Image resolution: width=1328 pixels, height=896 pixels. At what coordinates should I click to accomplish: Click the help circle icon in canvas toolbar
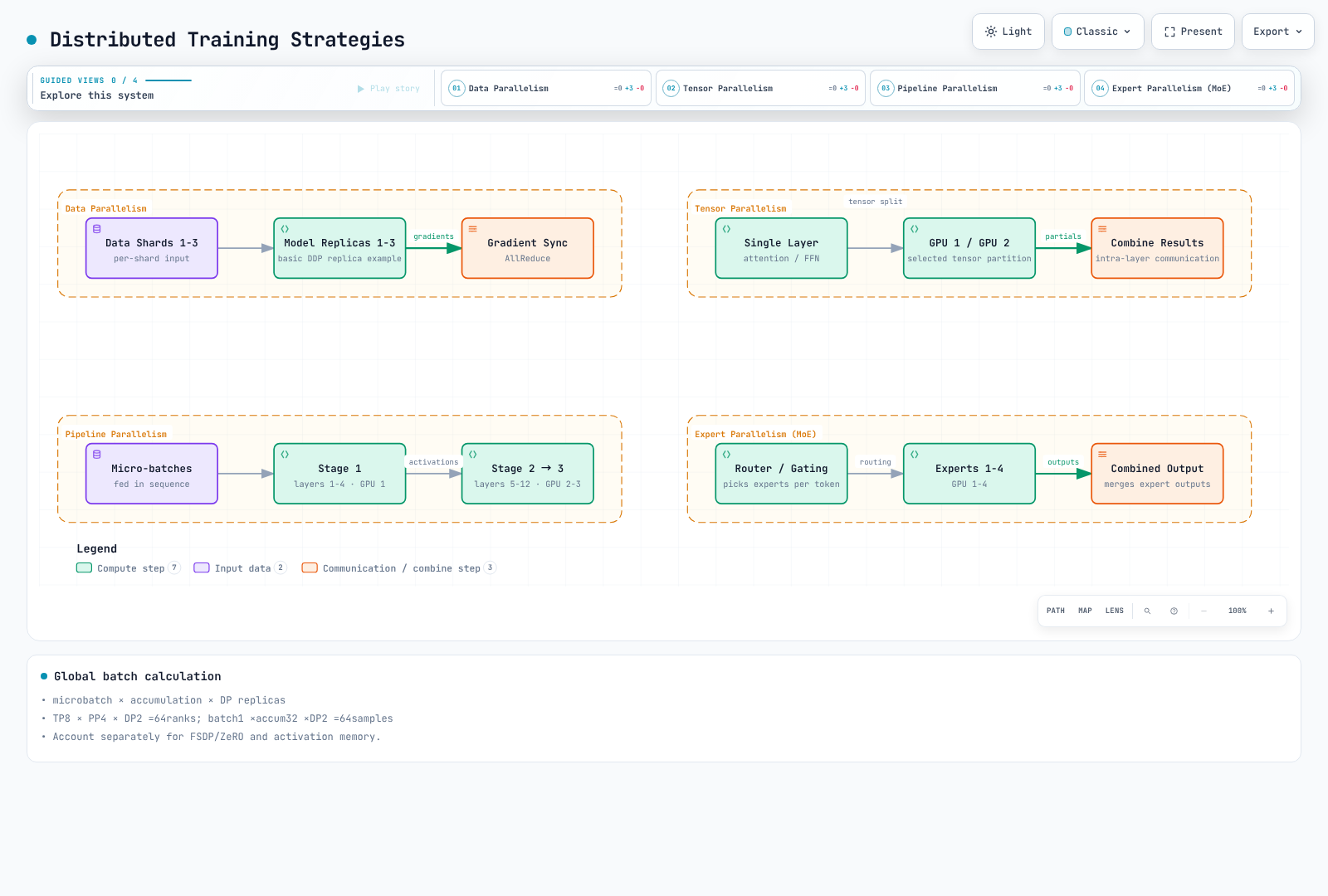pos(1174,611)
